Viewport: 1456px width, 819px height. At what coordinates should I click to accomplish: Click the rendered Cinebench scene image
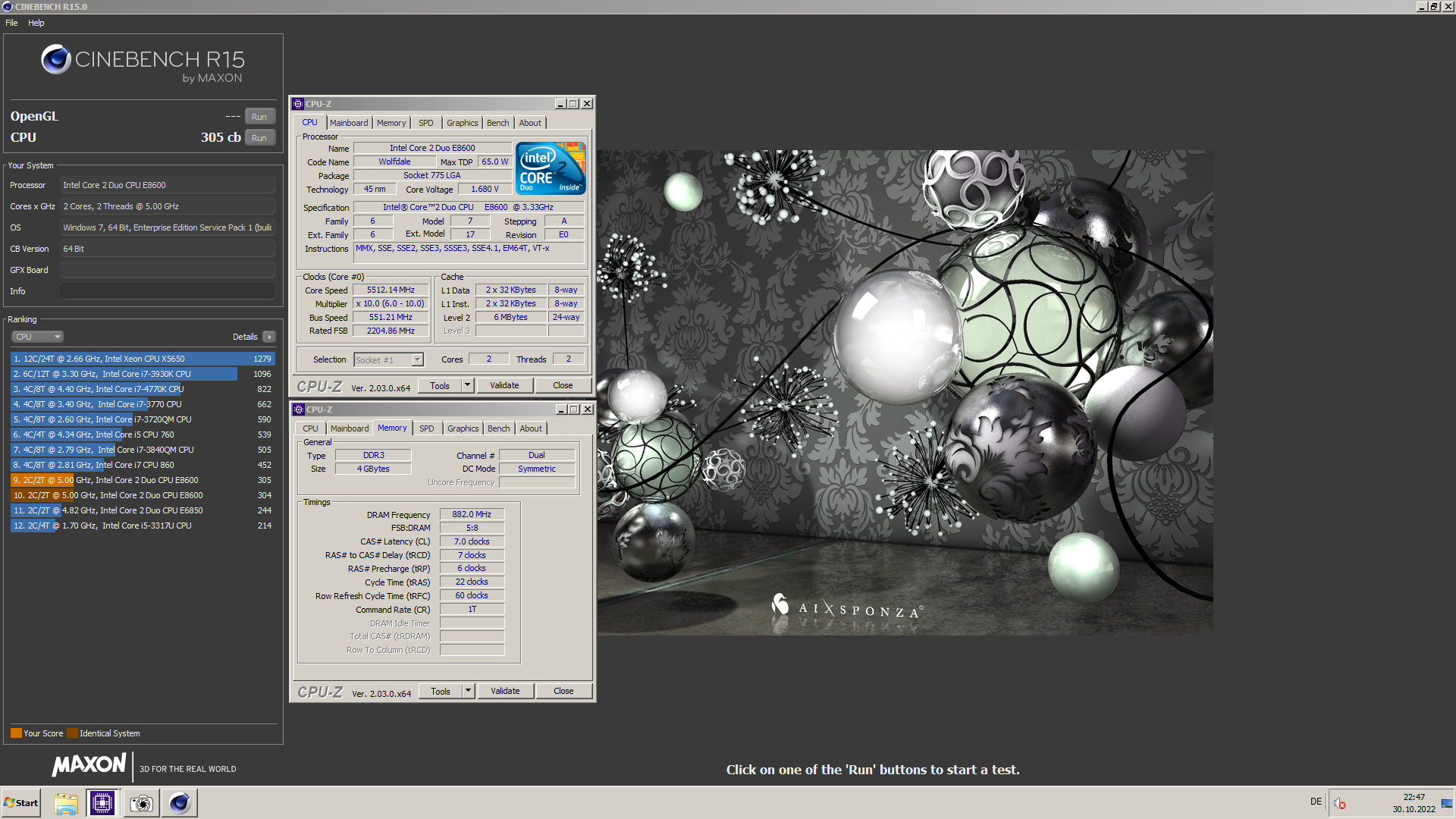point(905,392)
